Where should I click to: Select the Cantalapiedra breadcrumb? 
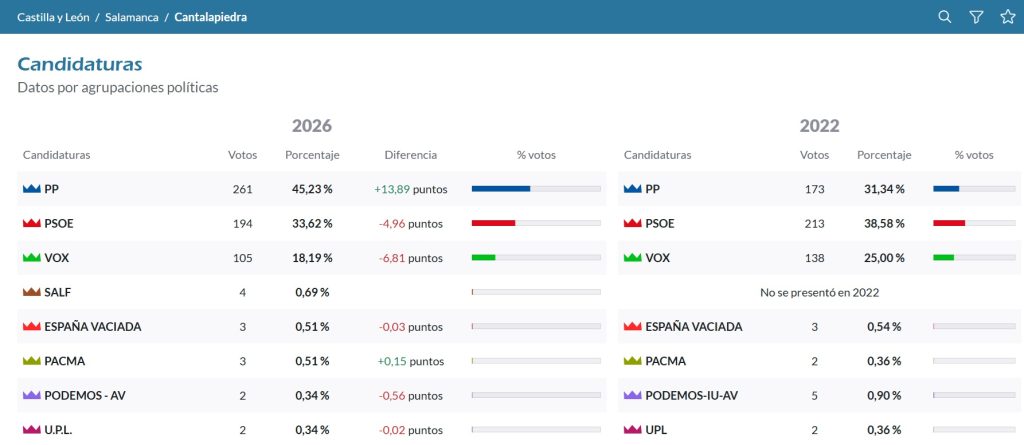click(x=210, y=17)
